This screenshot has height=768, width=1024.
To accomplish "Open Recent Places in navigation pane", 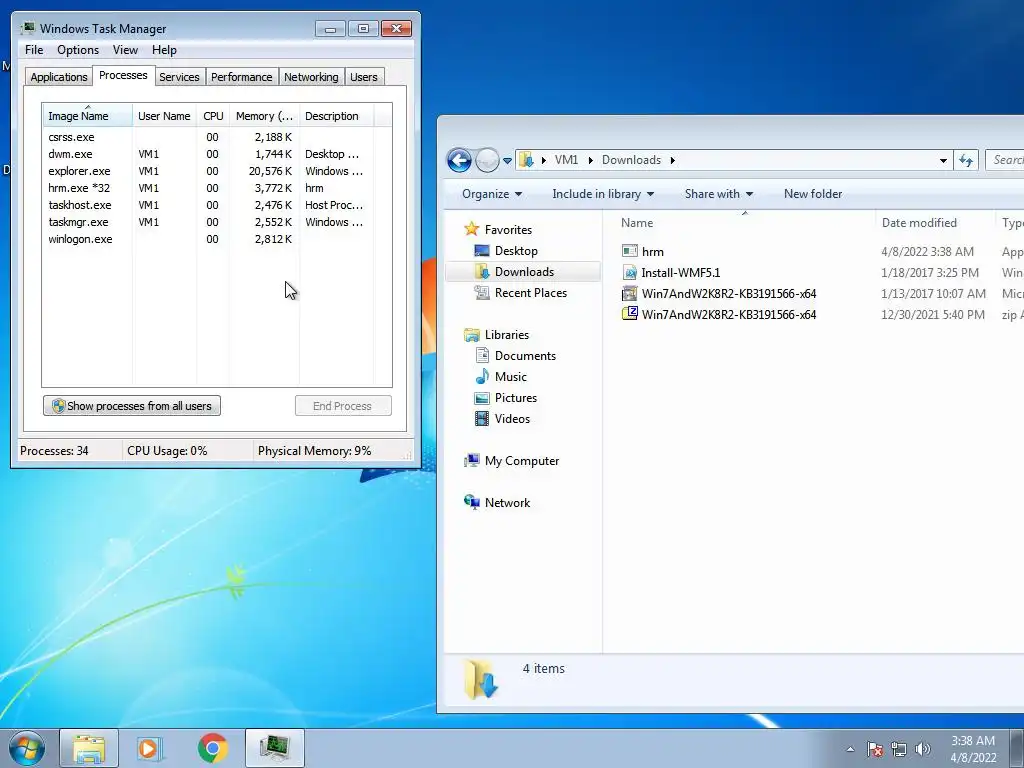I will tap(530, 293).
